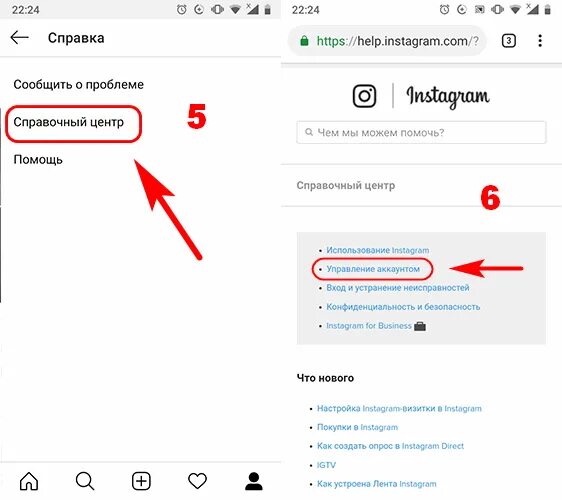Screen dimensions: 562x500
Task: Click the help.instagram.com address bar
Action: [389, 41]
